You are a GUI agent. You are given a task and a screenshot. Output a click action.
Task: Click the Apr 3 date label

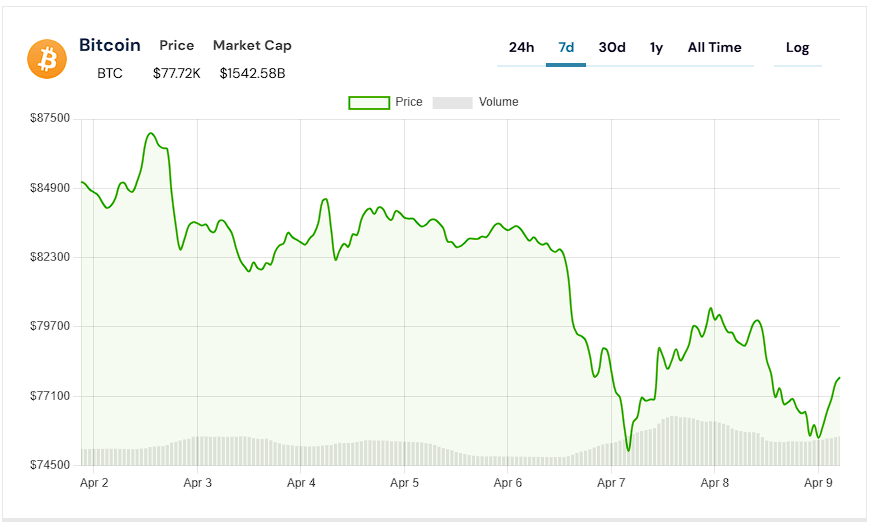(x=197, y=483)
